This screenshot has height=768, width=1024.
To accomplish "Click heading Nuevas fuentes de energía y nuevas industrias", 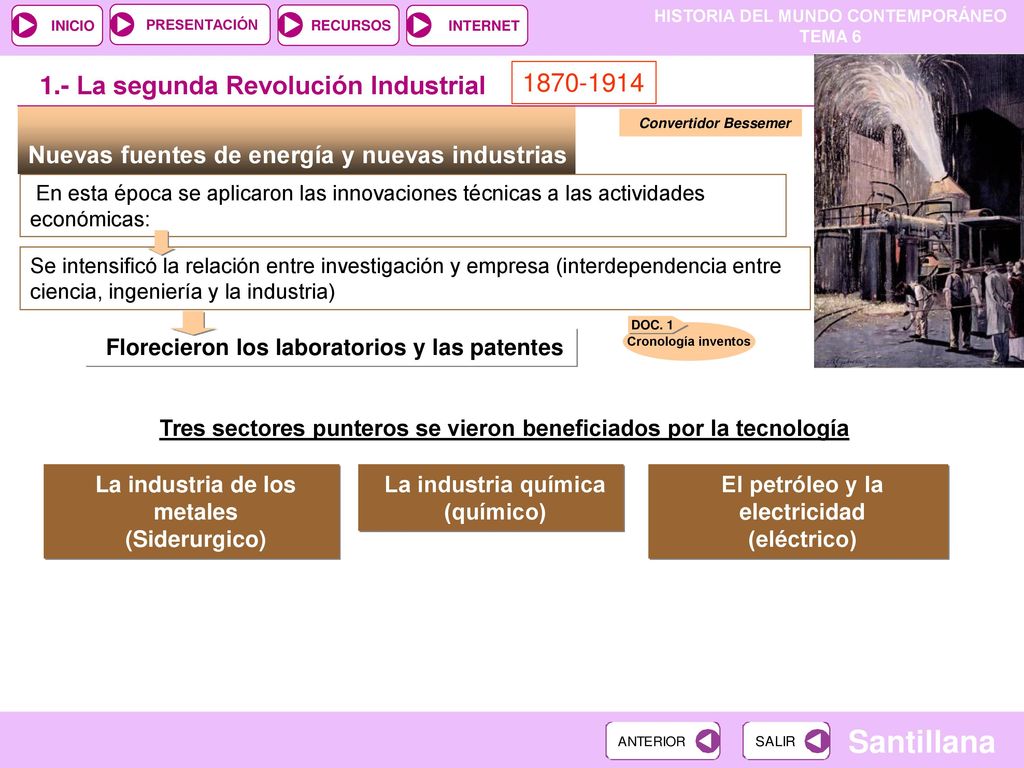I will [296, 155].
